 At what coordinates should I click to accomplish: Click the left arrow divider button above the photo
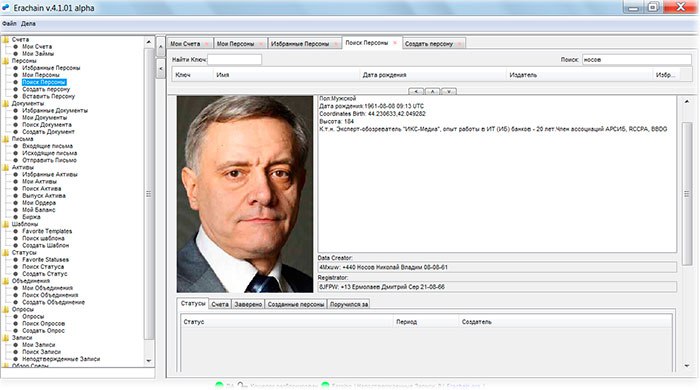416,91
